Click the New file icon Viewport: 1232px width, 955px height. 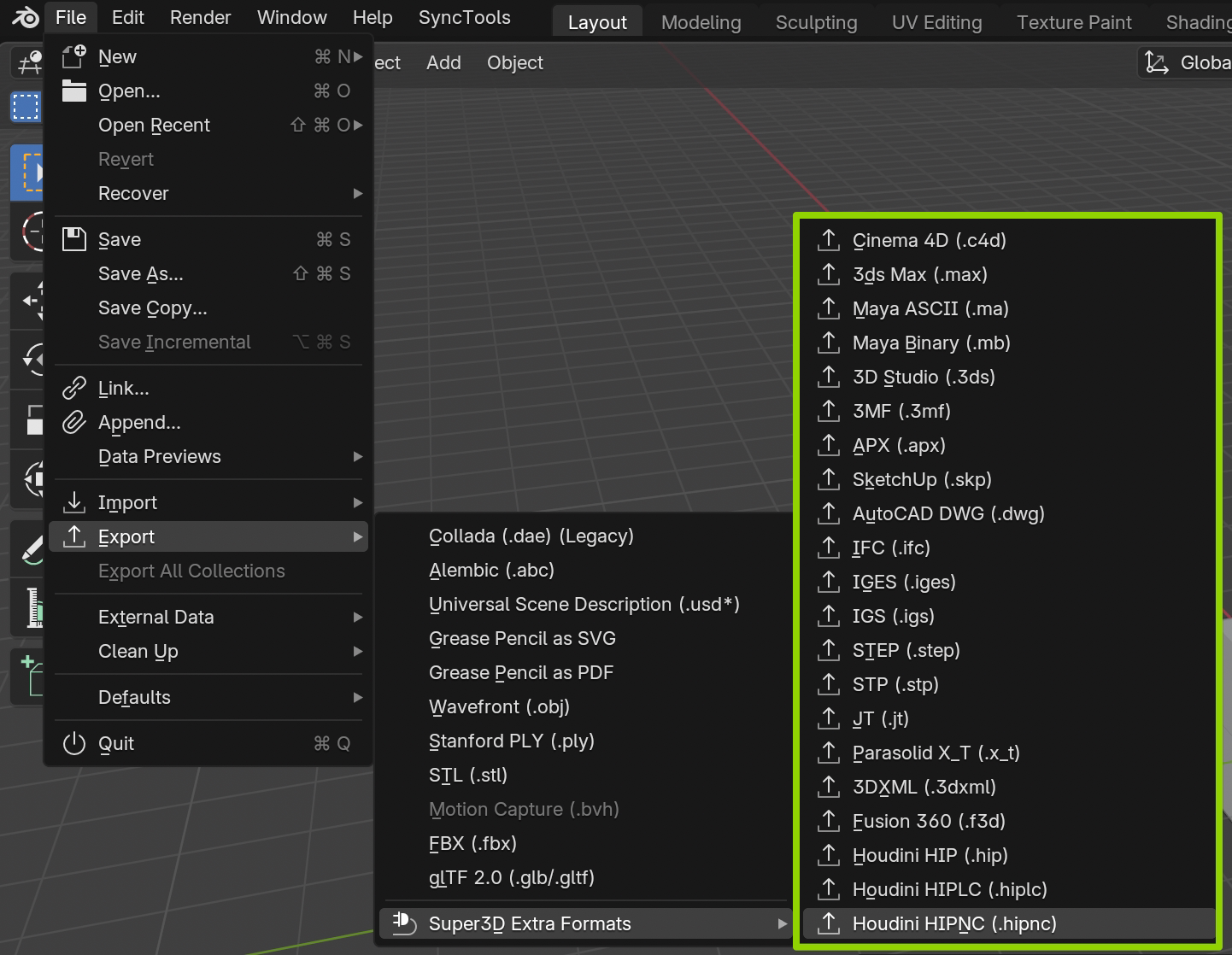pyautogui.click(x=74, y=56)
